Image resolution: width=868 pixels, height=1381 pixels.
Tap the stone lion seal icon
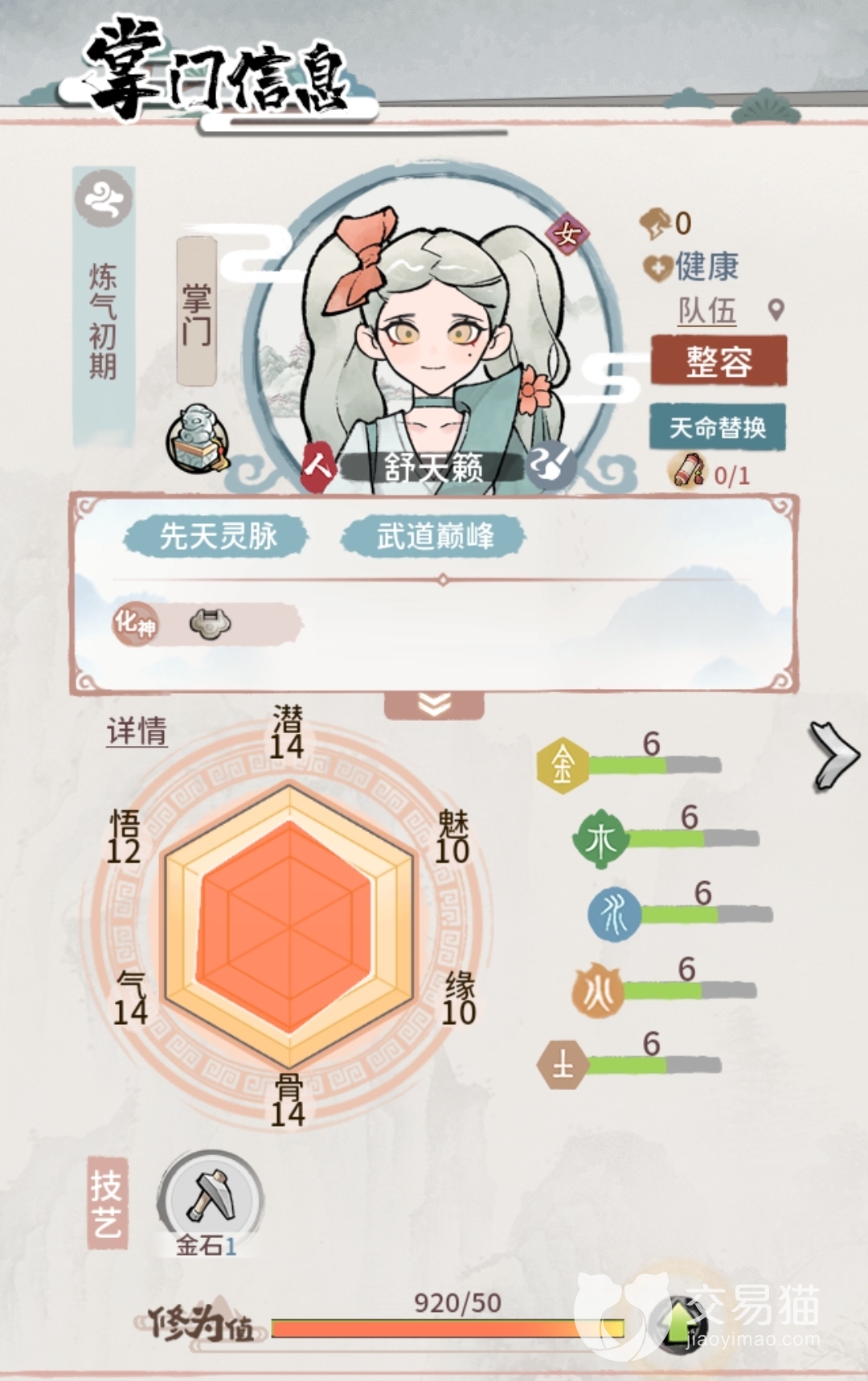coord(196,437)
